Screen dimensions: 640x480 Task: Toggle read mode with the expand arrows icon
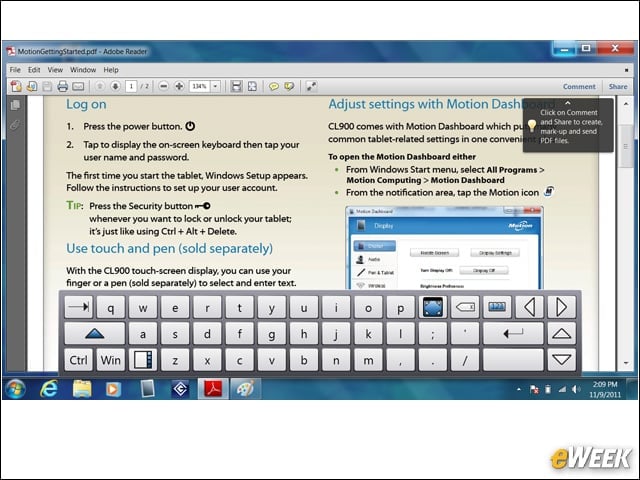pos(311,86)
